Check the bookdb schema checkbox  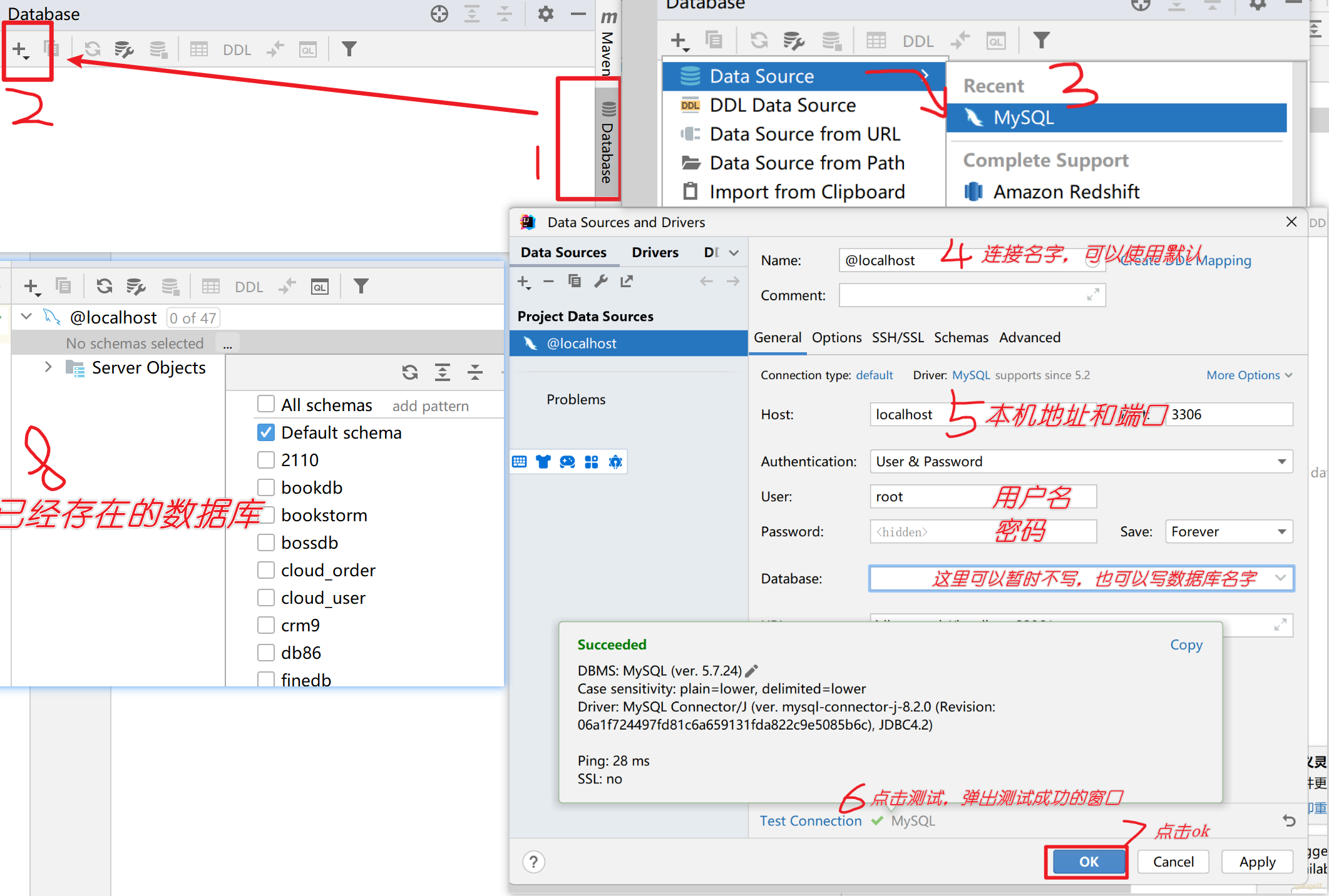[x=266, y=487]
